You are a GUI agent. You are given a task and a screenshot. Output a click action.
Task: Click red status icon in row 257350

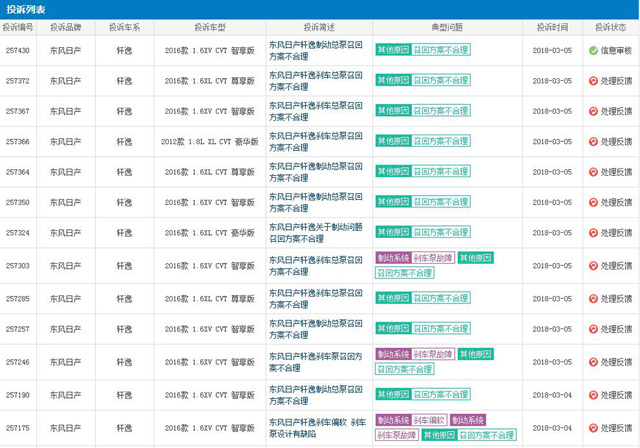(x=593, y=202)
